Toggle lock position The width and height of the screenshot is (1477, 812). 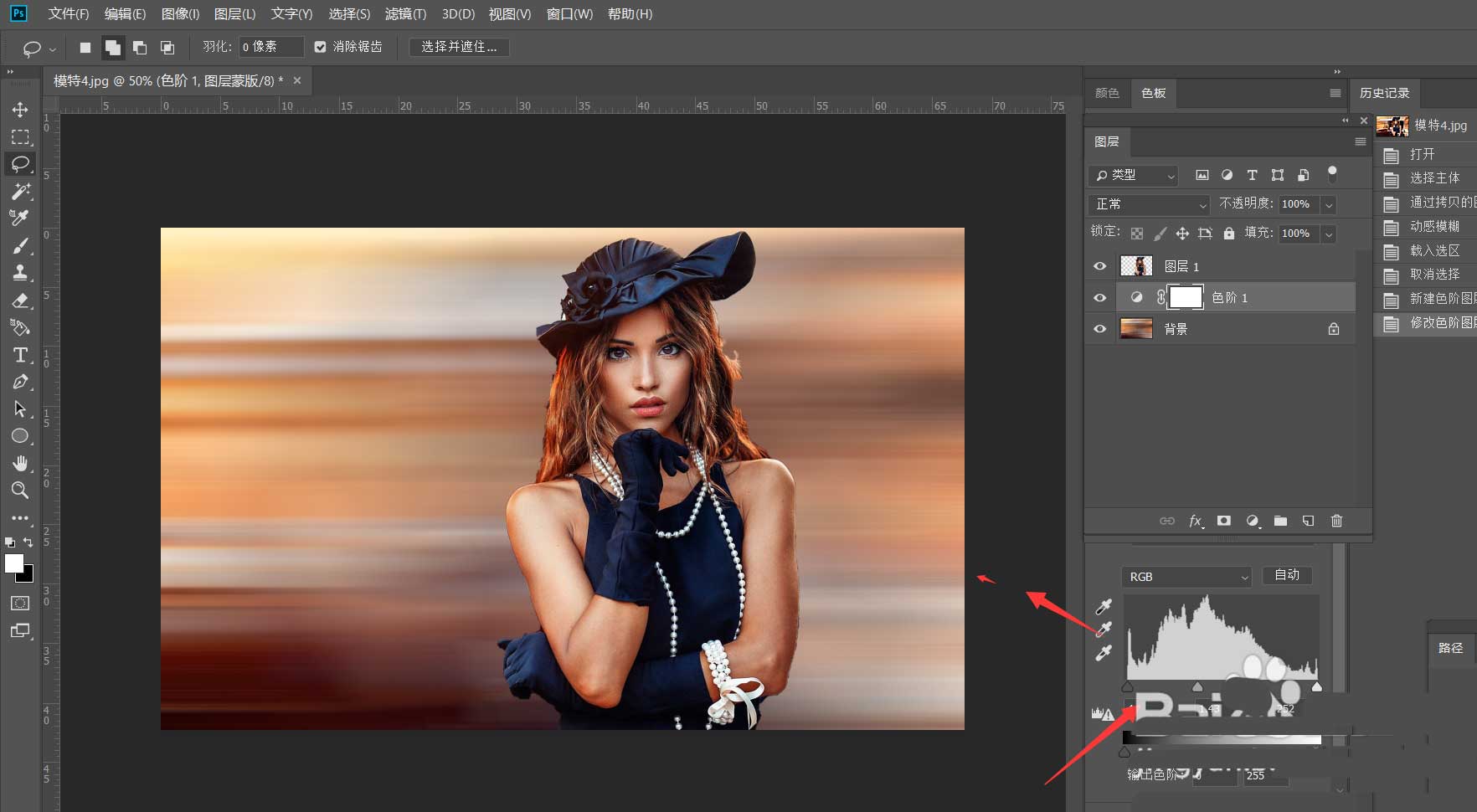click(1182, 234)
